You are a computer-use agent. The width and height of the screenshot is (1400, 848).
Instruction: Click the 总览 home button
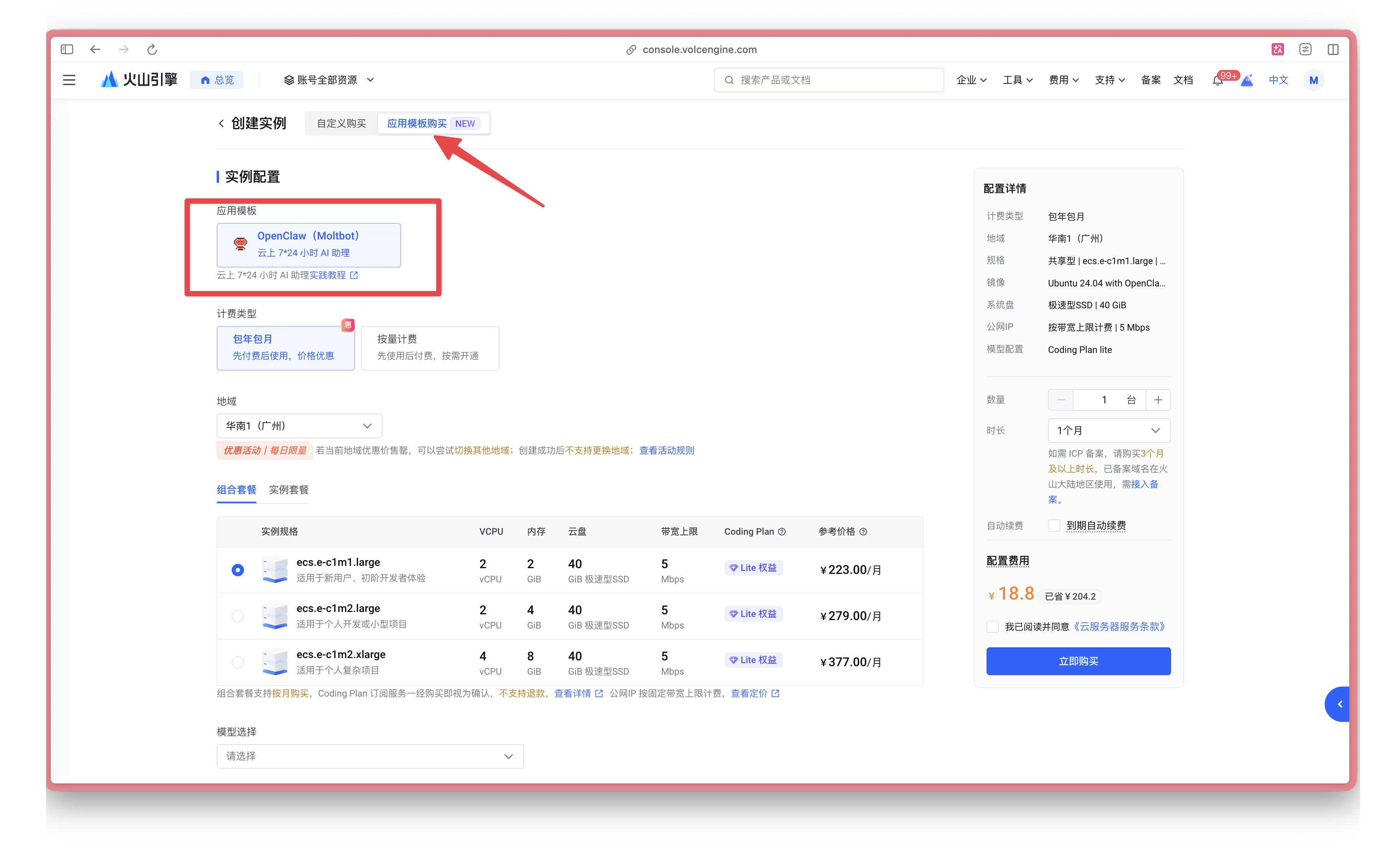coord(217,80)
